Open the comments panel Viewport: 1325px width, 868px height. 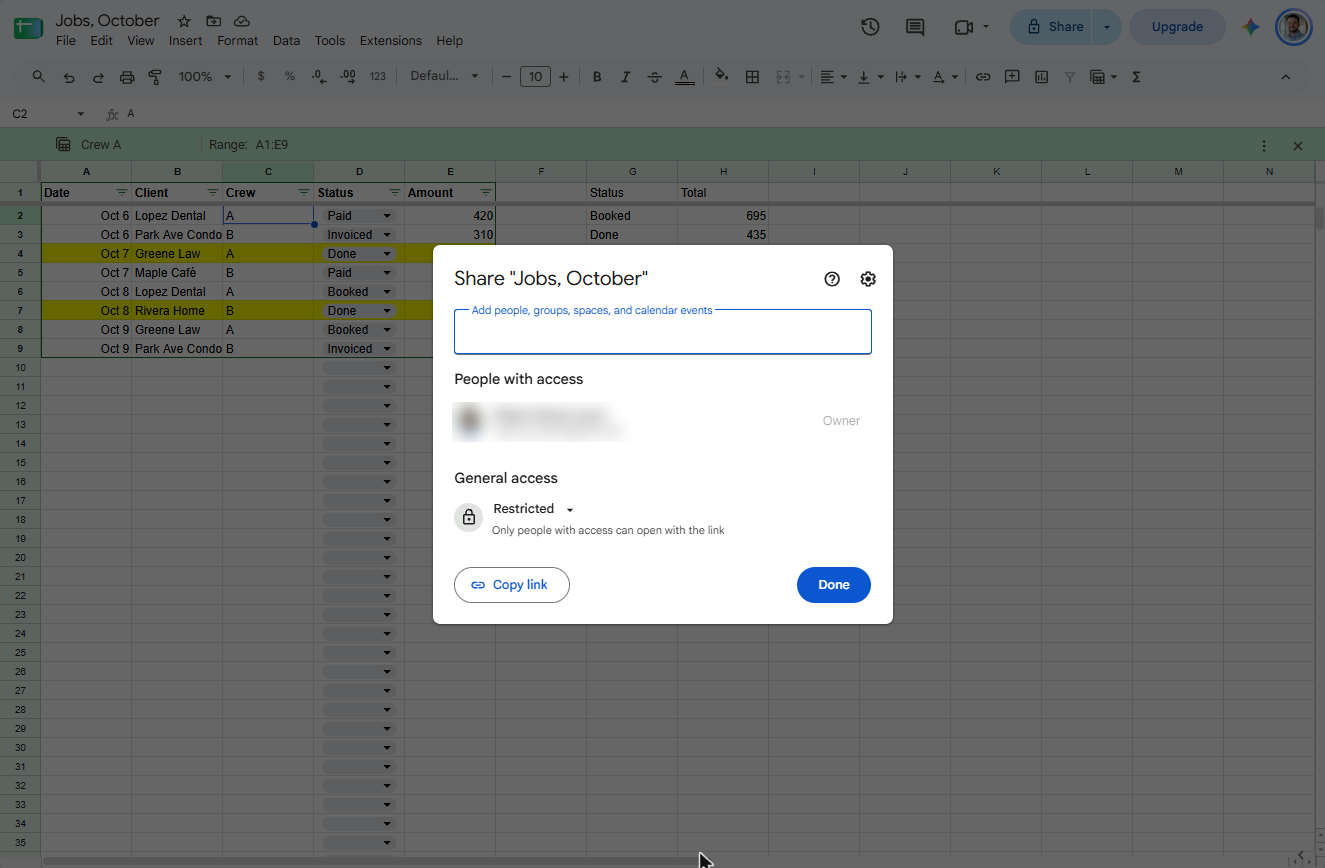(x=915, y=27)
